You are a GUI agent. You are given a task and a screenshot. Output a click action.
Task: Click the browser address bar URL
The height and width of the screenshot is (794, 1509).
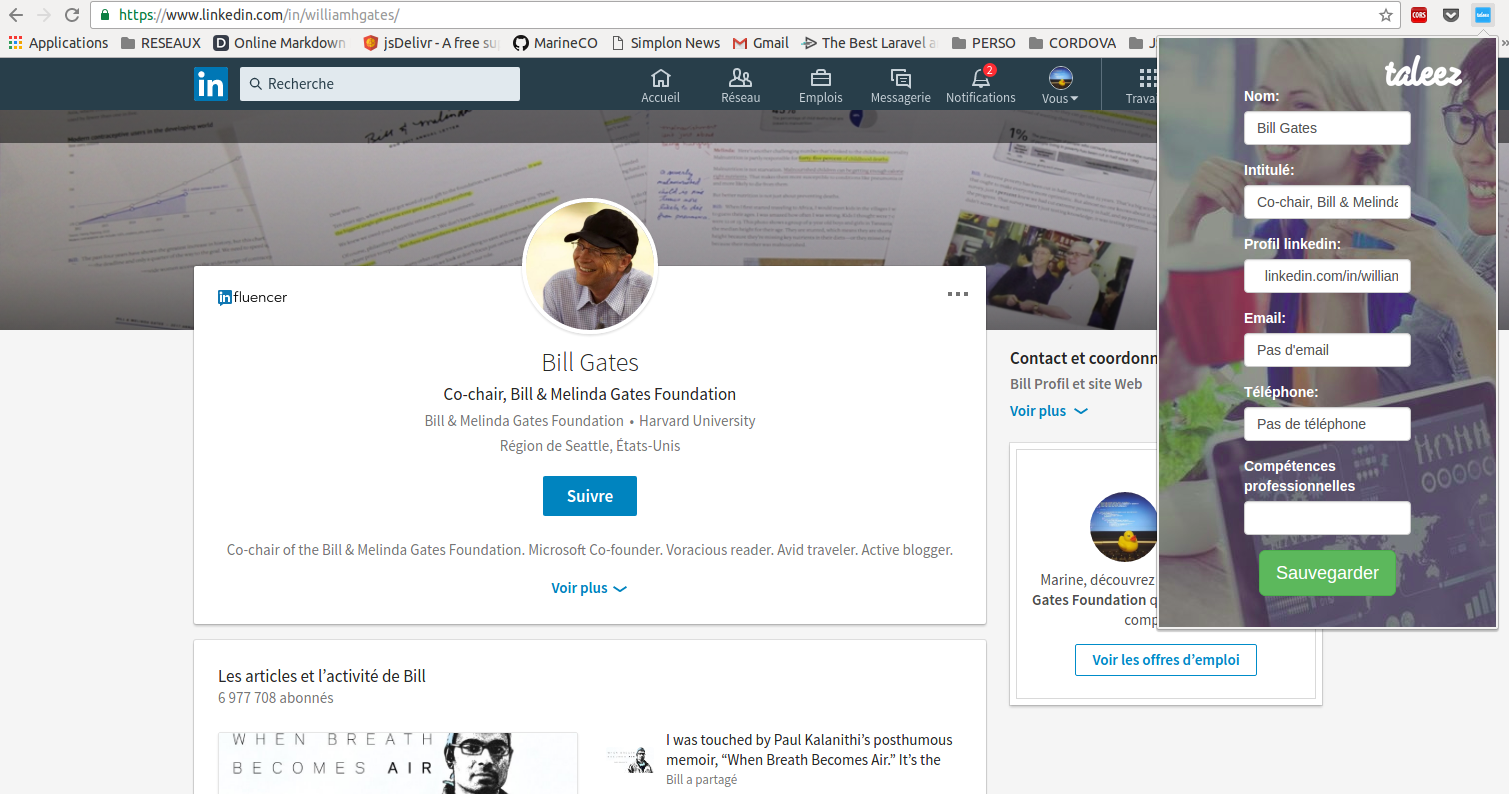tap(259, 15)
